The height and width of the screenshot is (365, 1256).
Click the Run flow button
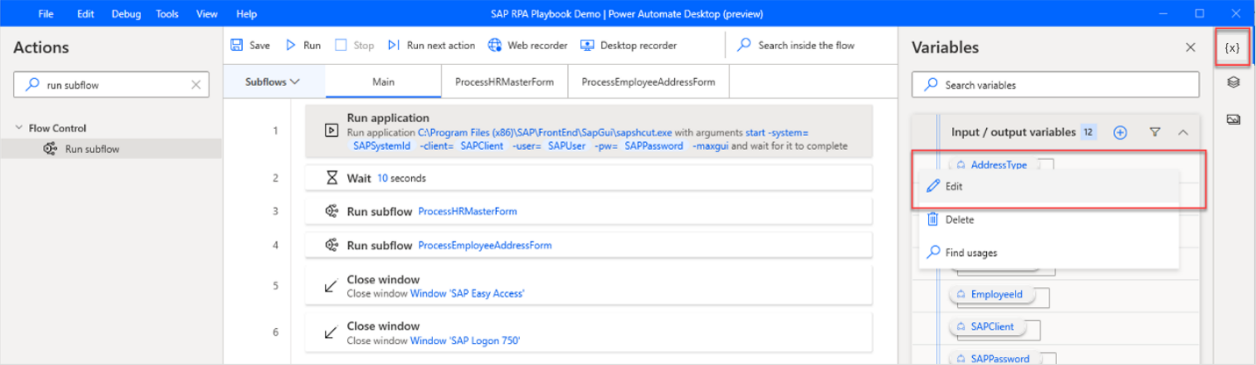[x=303, y=45]
